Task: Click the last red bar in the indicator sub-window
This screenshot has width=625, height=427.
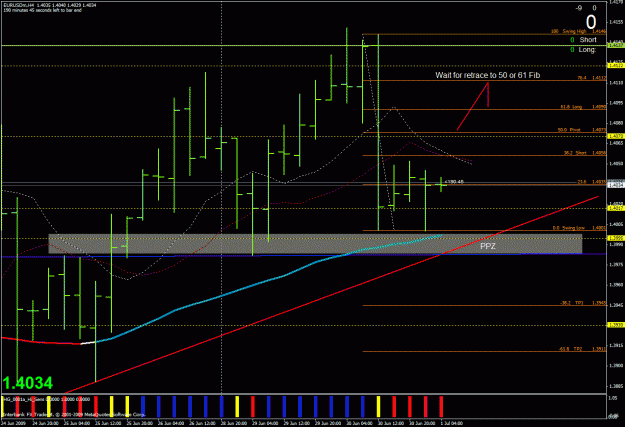Action: (x=441, y=407)
